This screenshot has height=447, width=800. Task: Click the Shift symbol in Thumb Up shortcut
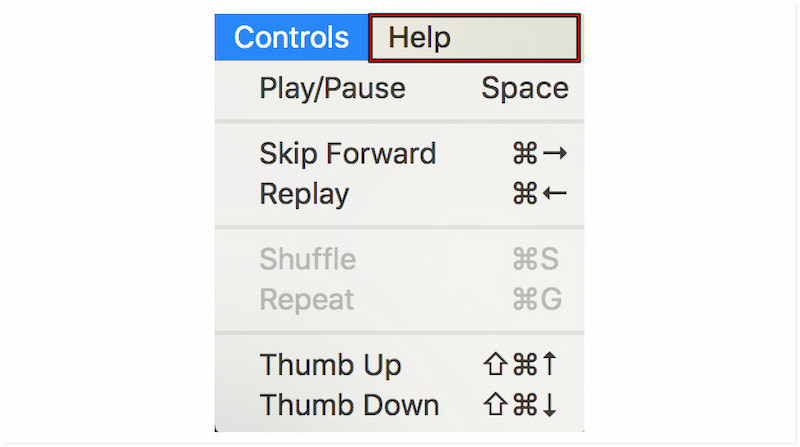[x=496, y=365]
